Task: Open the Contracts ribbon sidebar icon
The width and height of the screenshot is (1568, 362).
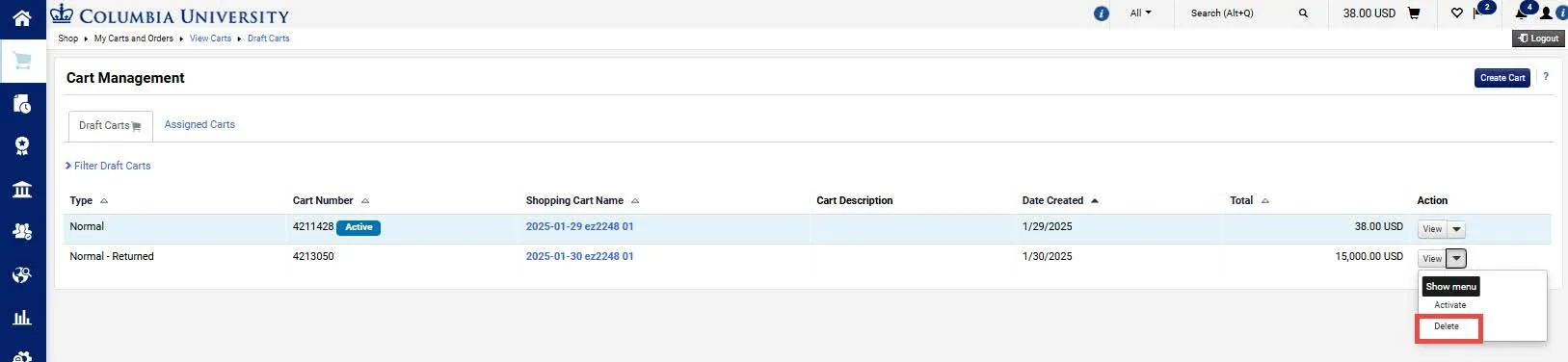Action: point(22,146)
